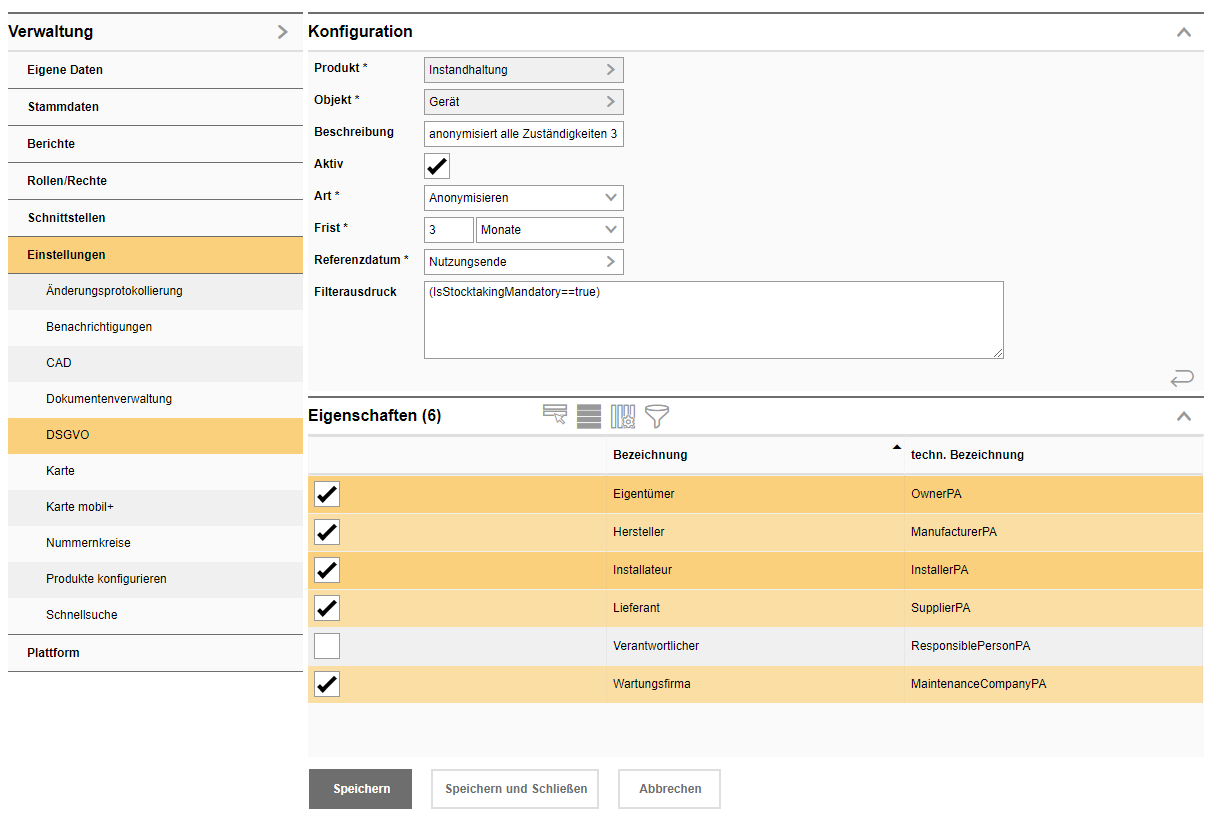Sort by the Bezeichnung column header

[x=650, y=455]
